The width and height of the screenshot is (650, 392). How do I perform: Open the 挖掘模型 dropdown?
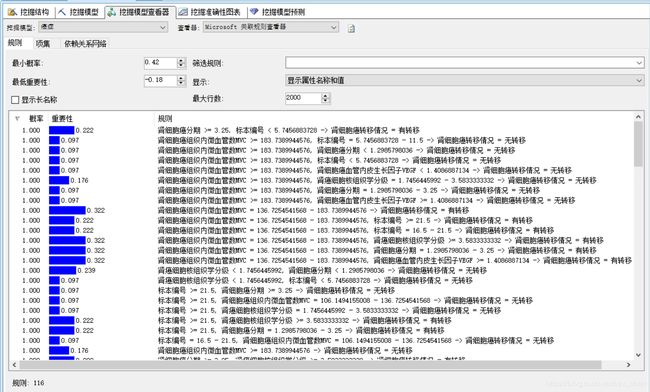103,27
